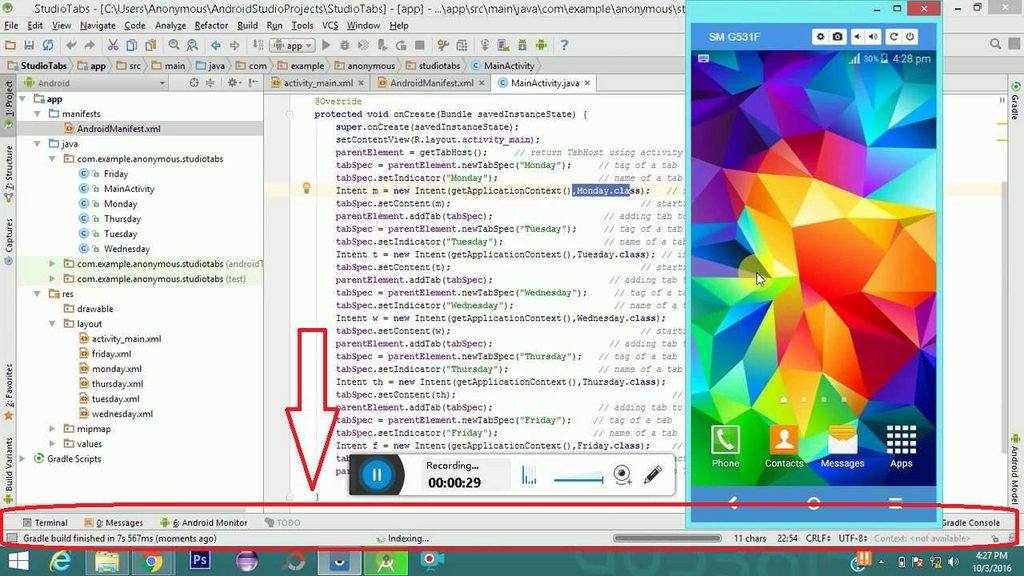Open the AVD Manager phone toolbar icon
The image size is (1024, 576).
501,45
